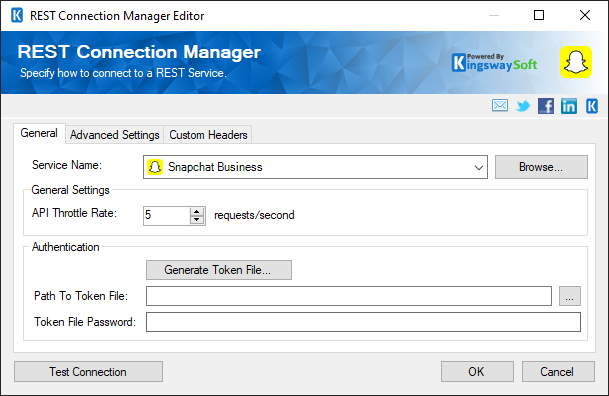Viewport: 609px width, 396px height.
Task: Click Generate Token File... button
Action: coord(219,270)
